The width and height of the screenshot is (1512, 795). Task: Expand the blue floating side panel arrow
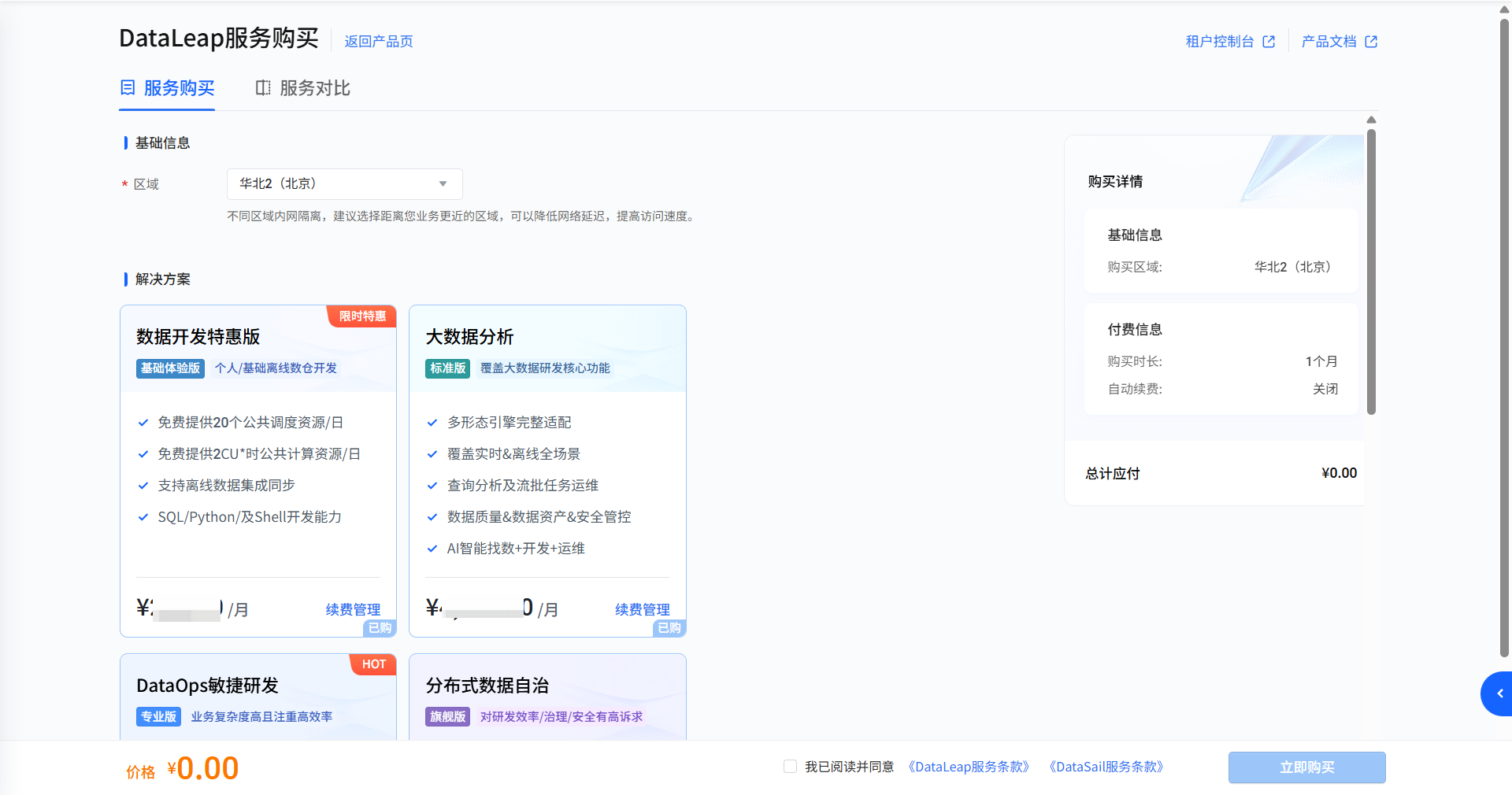1499,693
